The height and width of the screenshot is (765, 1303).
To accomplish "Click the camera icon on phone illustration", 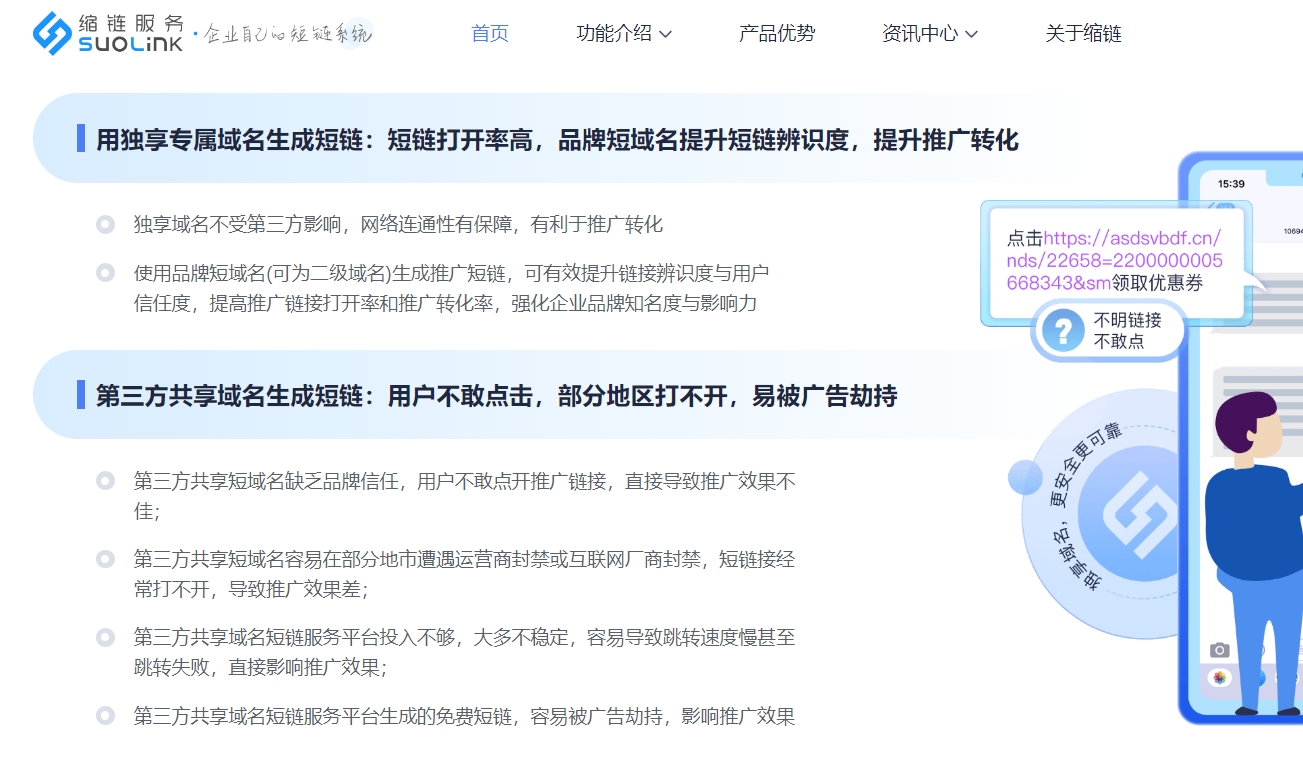I will point(1218,650).
